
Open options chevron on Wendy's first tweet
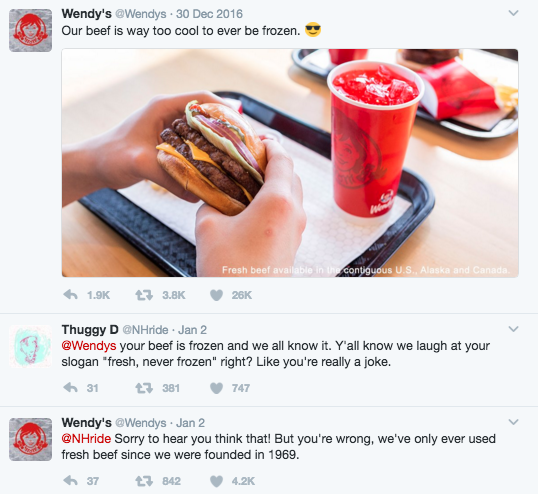point(513,13)
